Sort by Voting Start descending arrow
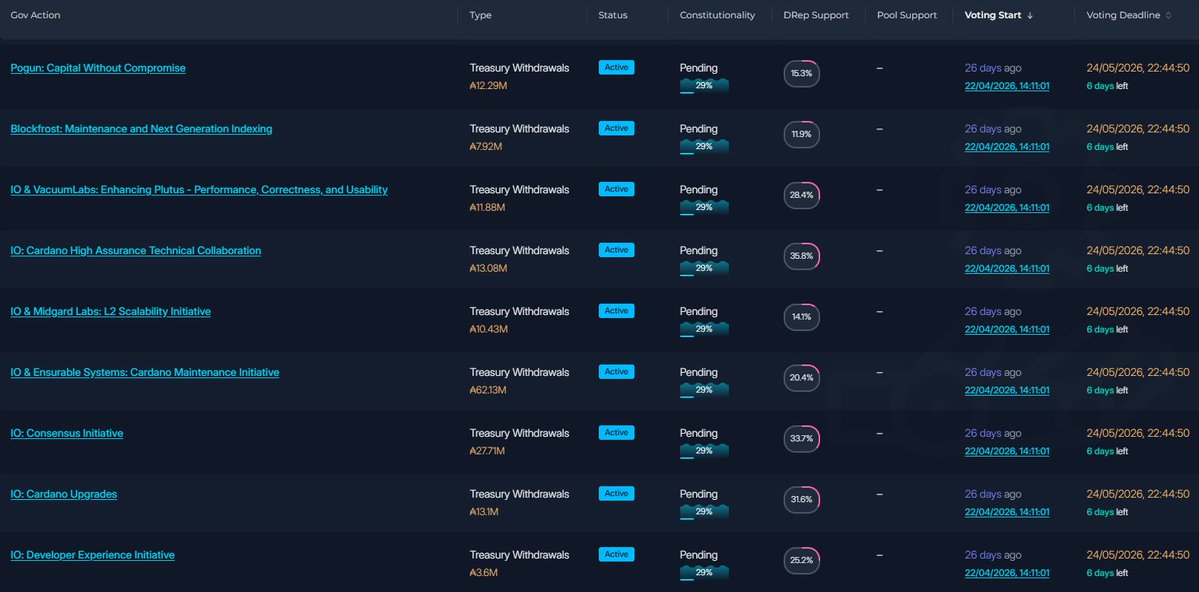The width and height of the screenshot is (1199, 592). tap(1030, 15)
